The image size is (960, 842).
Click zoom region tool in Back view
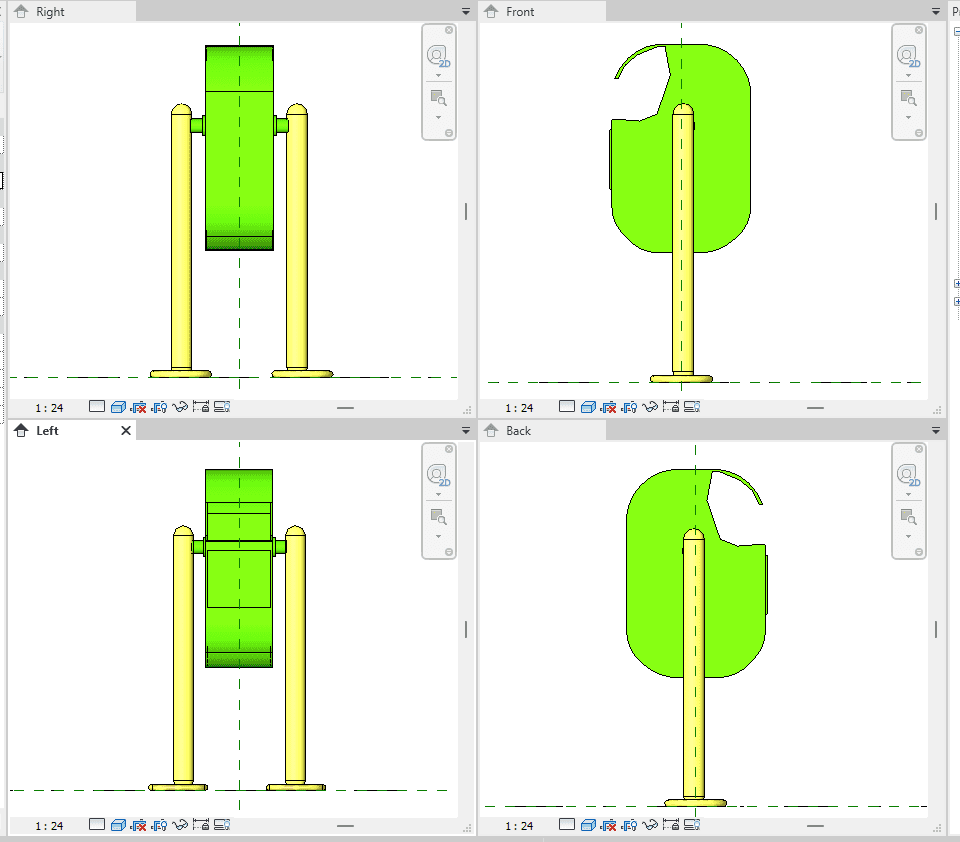(x=908, y=517)
